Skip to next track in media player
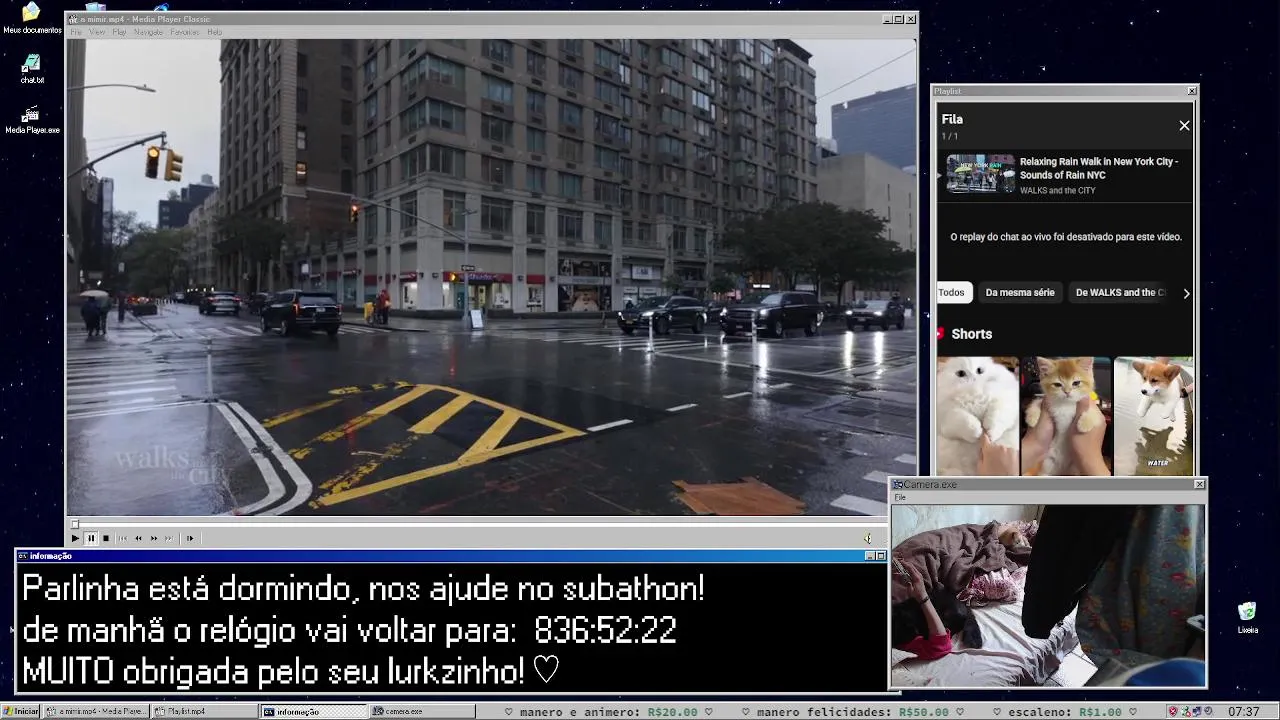This screenshot has height=720, width=1280. click(x=168, y=538)
